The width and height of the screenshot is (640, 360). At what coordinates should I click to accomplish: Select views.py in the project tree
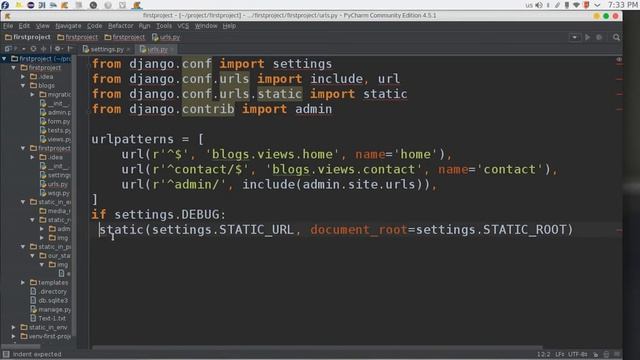55,139
